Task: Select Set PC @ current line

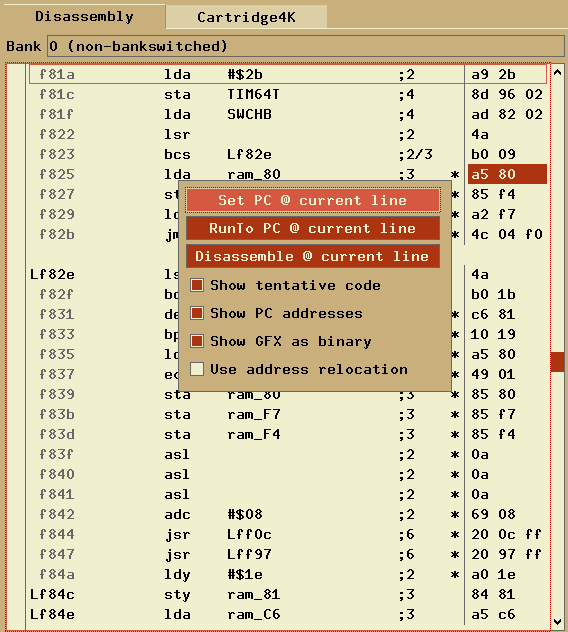Action: 313,200
